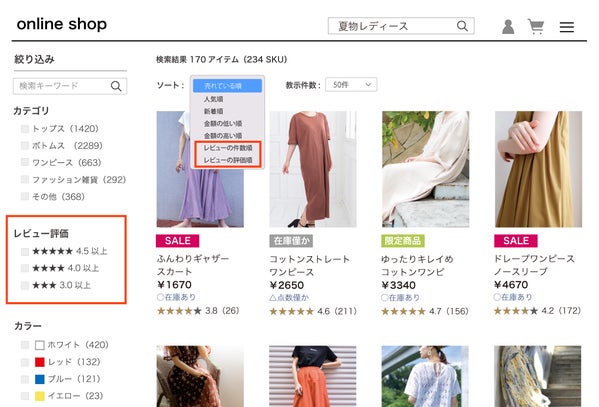Click the ¥1670 price text
599x407 pixels.
[174, 285]
